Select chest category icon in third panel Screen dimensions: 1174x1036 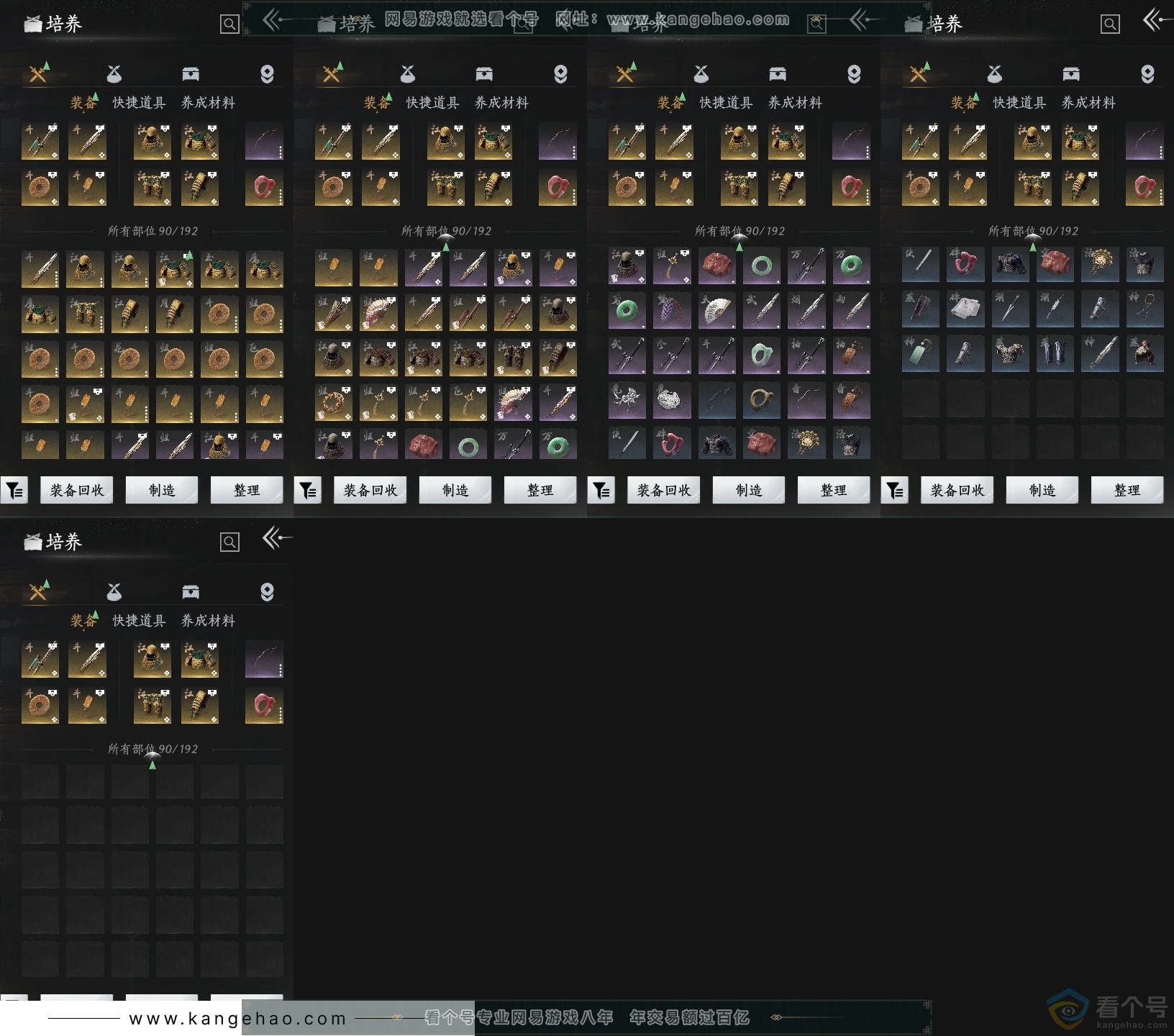pyautogui.click(x=778, y=73)
